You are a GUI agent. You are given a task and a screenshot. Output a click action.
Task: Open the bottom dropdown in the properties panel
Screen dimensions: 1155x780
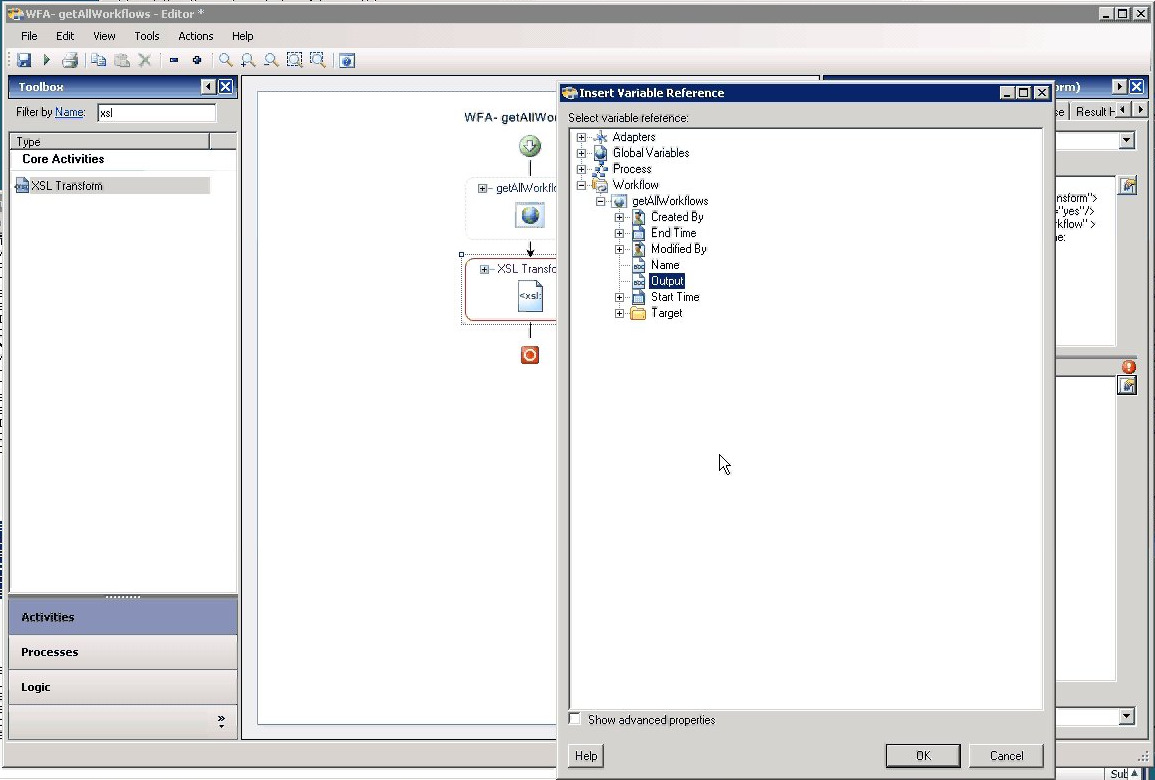[1126, 716]
